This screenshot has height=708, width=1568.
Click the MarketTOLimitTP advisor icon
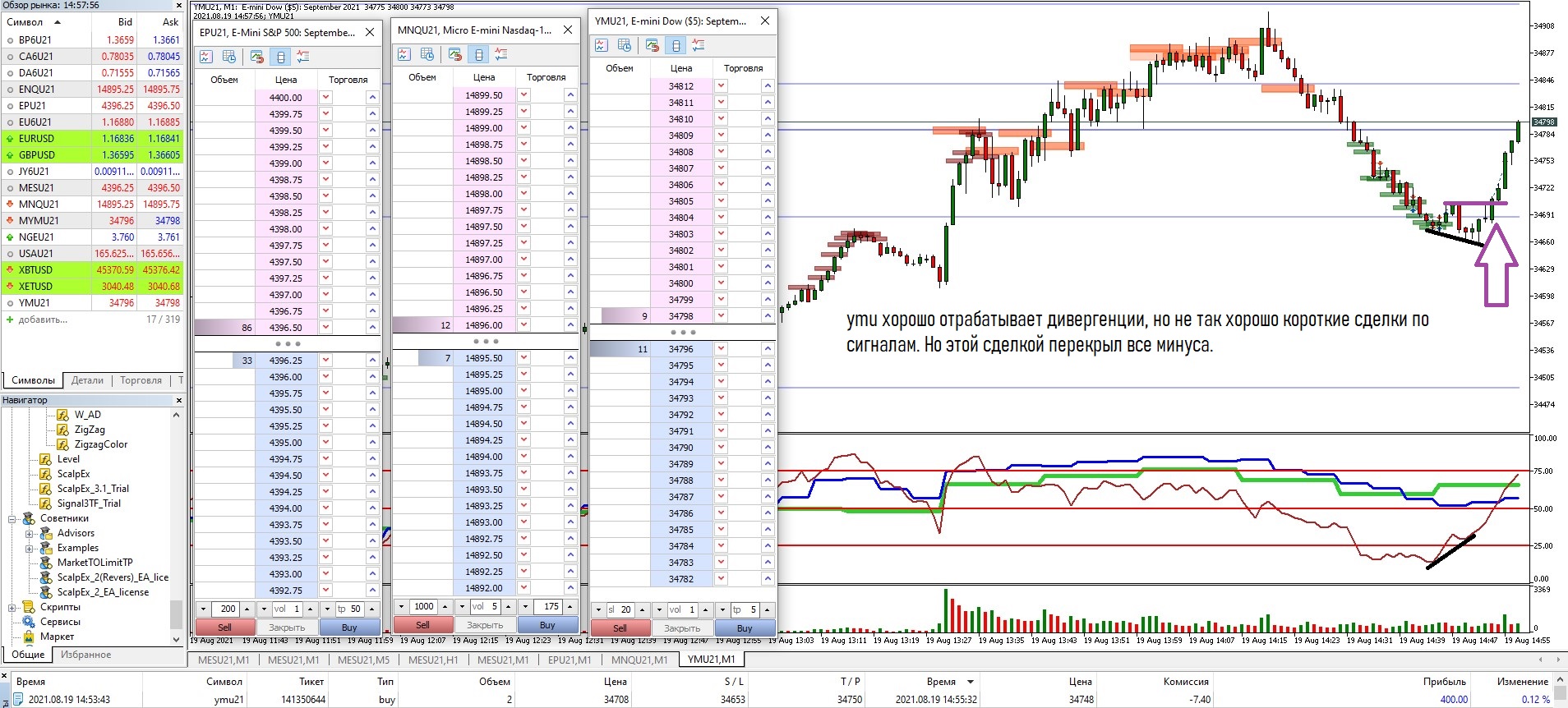pyautogui.click(x=46, y=563)
